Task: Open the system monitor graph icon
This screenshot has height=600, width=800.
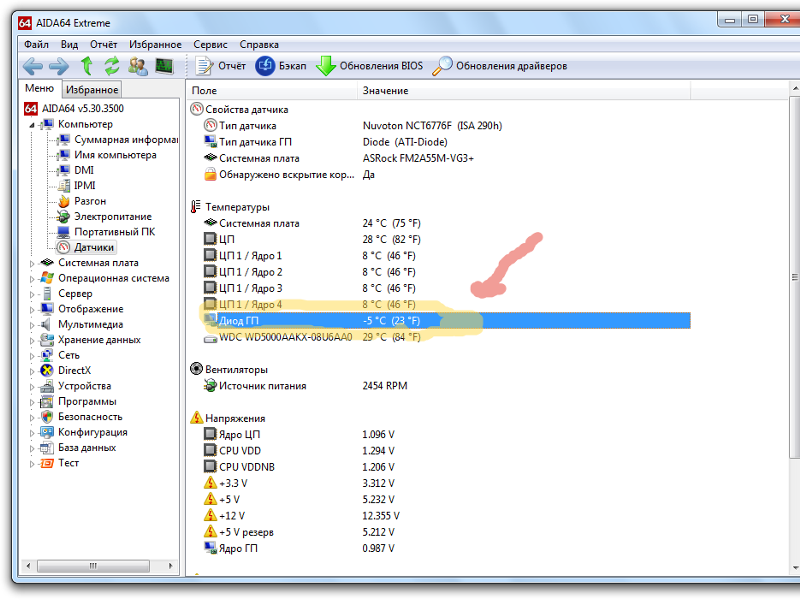Action: [x=164, y=66]
